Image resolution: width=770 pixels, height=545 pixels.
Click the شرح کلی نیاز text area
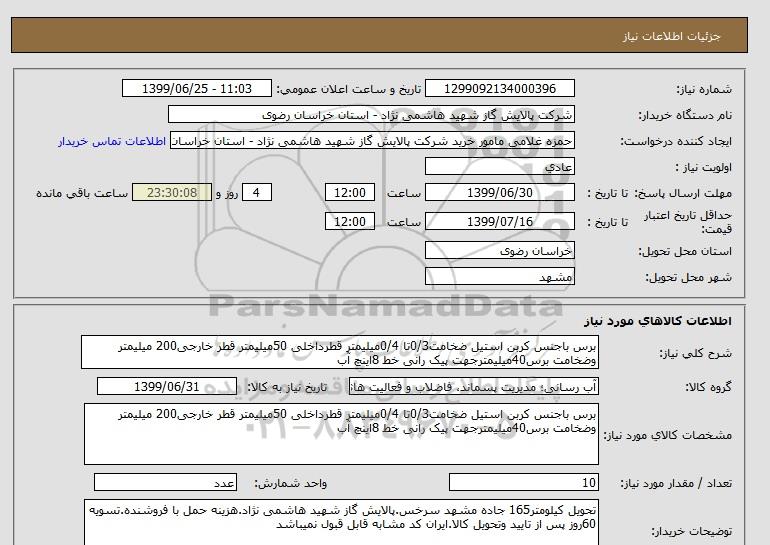(x=339, y=353)
